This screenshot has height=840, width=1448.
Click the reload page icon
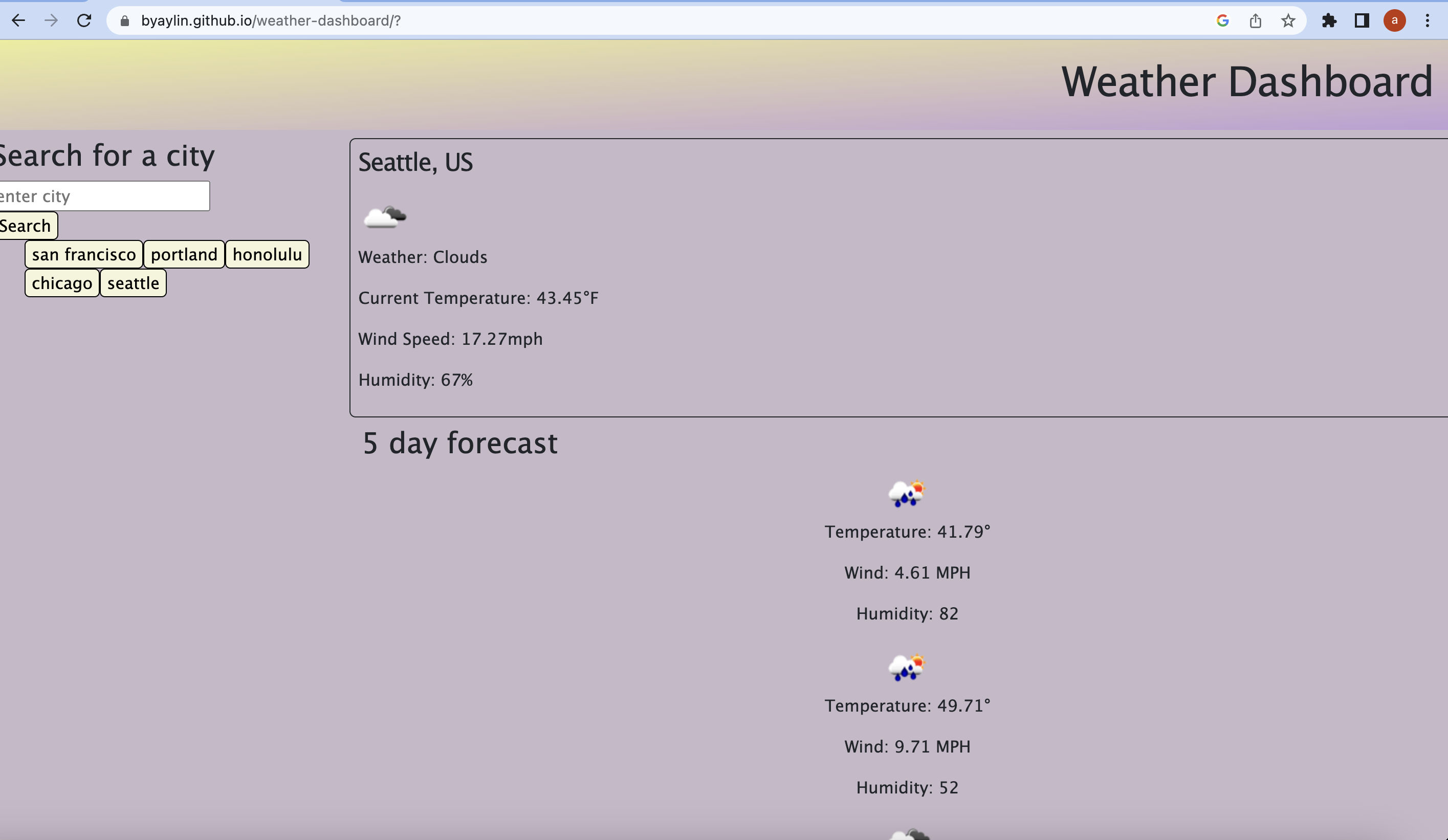click(x=84, y=20)
